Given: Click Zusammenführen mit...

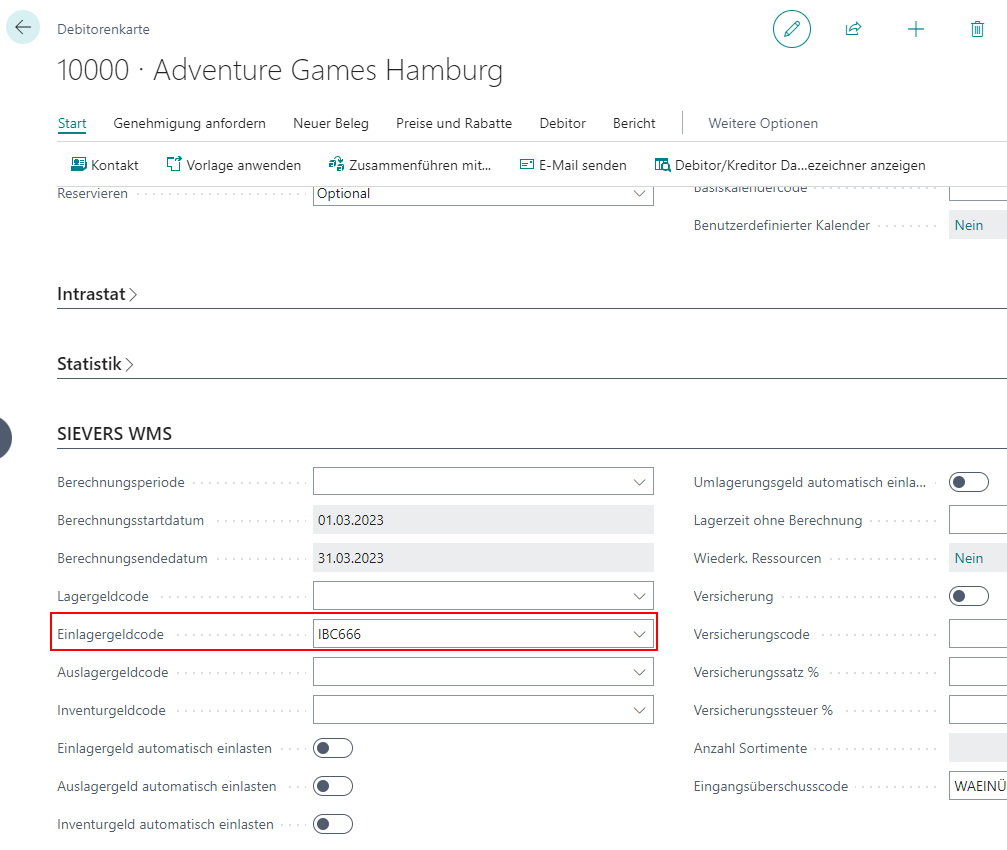Looking at the screenshot, I should click(x=410, y=165).
